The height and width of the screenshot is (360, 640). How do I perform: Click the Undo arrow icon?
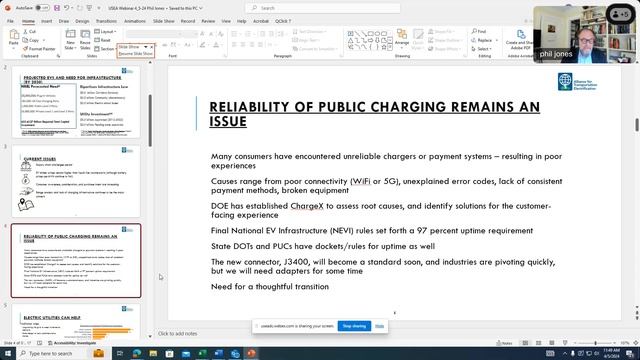click(x=67, y=8)
